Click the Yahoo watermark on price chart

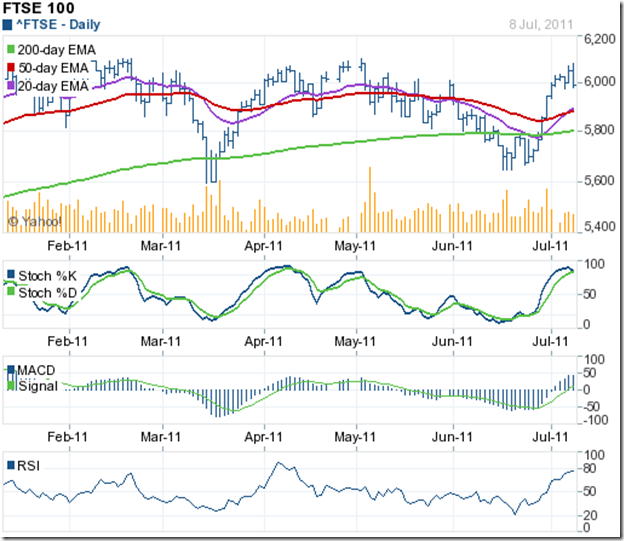pyautogui.click(x=34, y=220)
